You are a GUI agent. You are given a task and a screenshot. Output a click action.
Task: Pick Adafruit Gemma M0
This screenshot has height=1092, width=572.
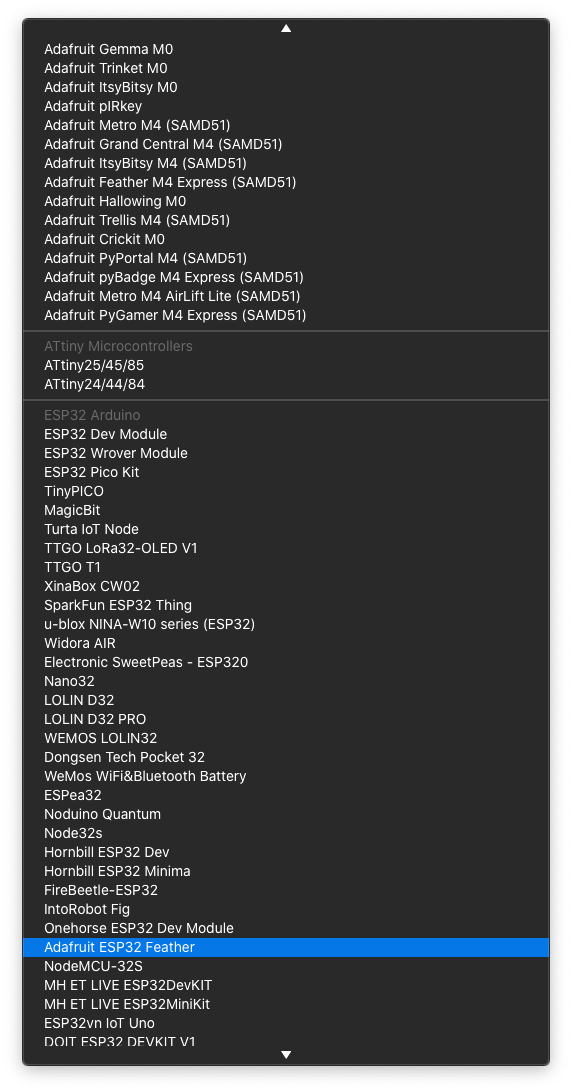coord(286,49)
